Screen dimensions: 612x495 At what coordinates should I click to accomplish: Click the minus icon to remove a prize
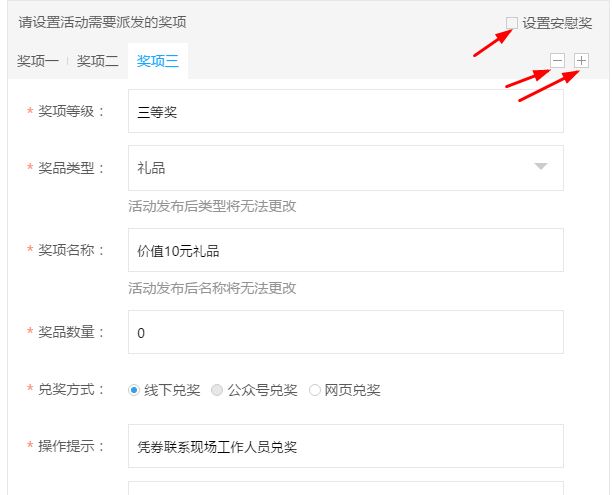(x=557, y=61)
